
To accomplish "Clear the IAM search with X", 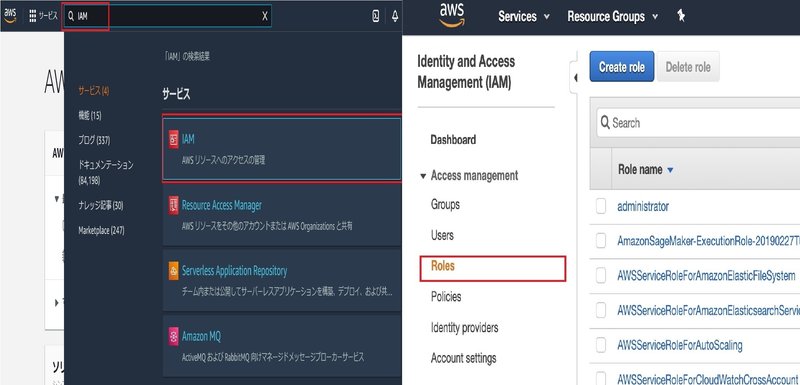I will (265, 16).
